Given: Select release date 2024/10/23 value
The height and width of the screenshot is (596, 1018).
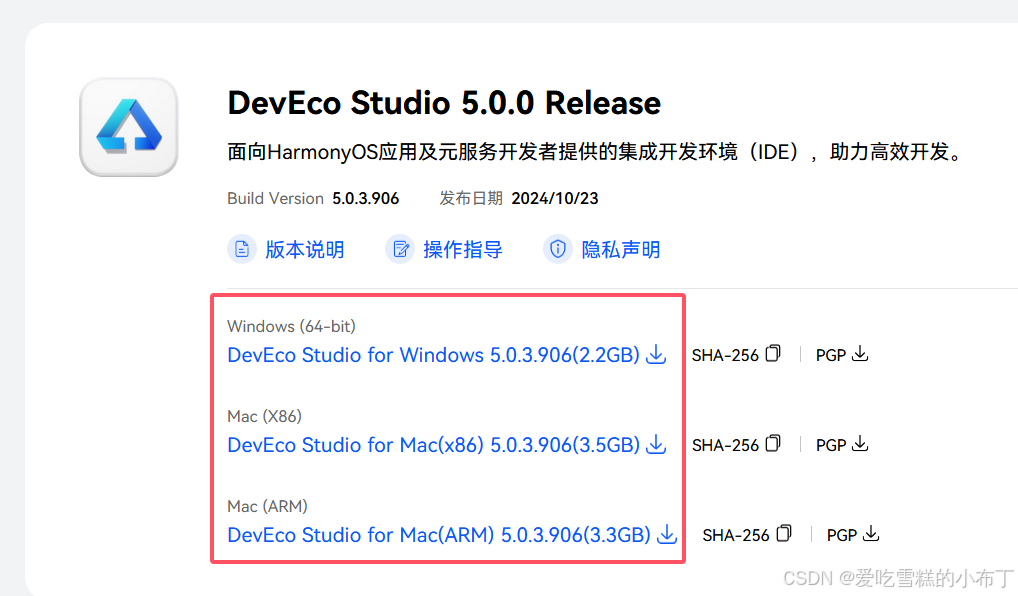Looking at the screenshot, I should point(555,199).
